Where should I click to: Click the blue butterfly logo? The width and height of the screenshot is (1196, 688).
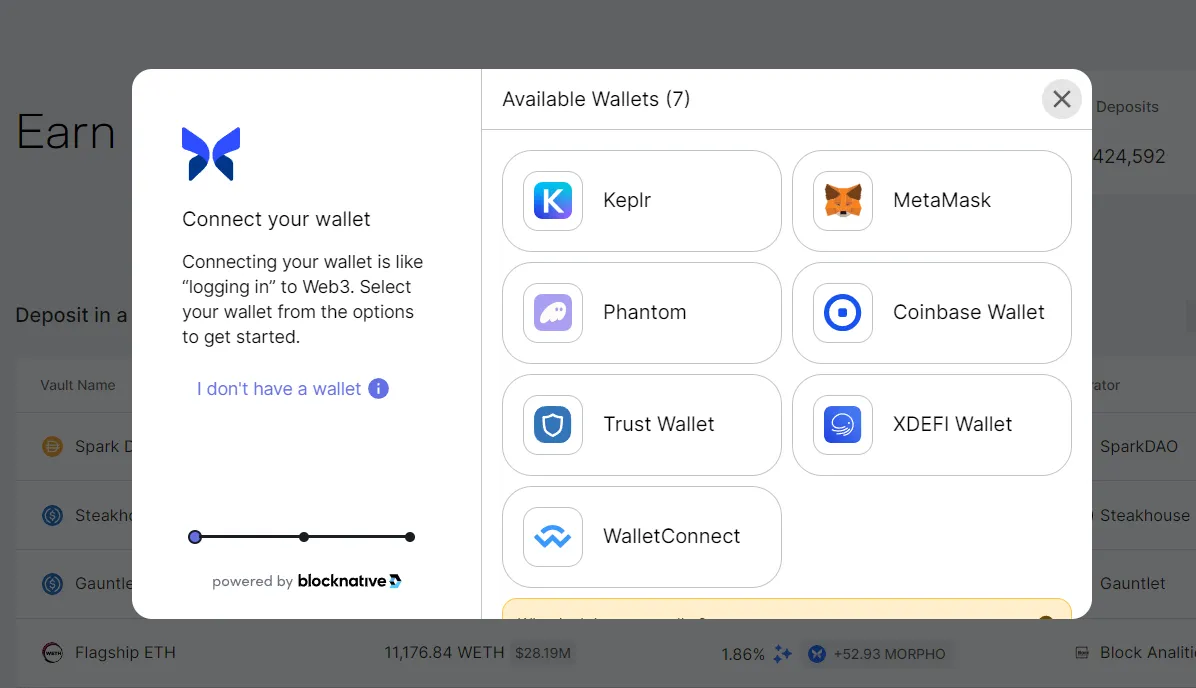pos(211,154)
